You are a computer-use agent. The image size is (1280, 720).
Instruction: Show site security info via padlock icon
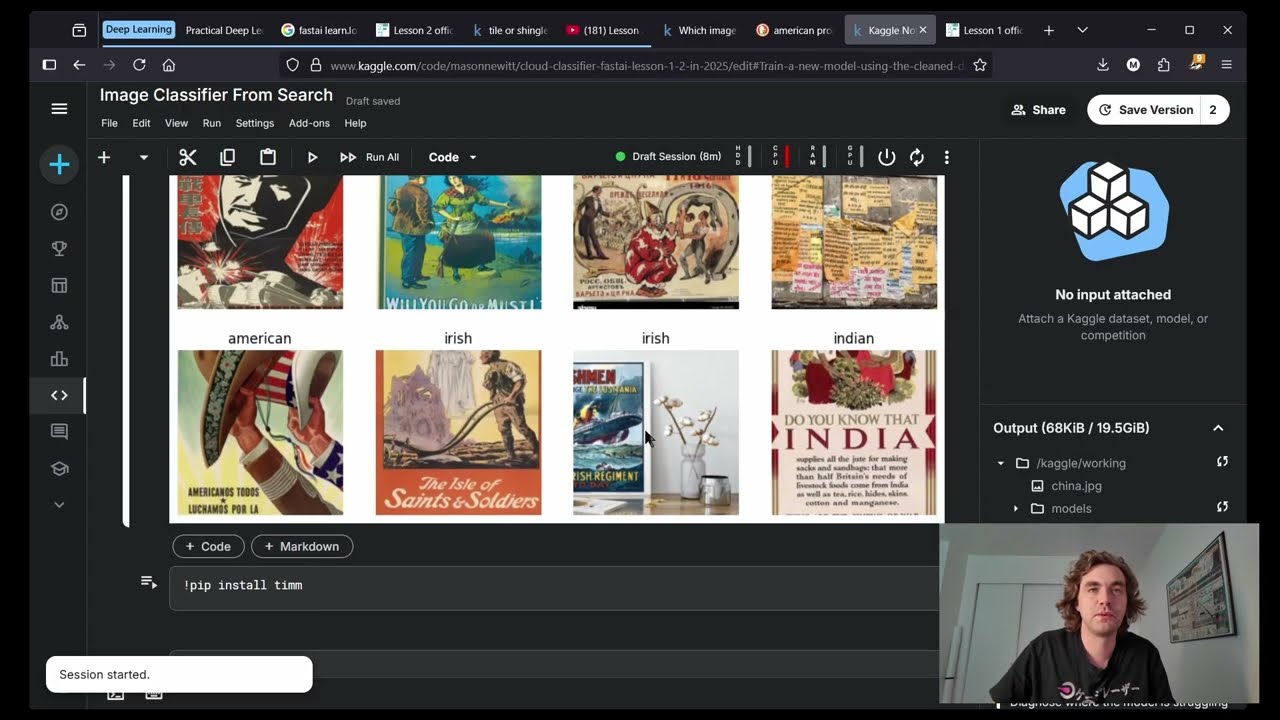coord(316,65)
